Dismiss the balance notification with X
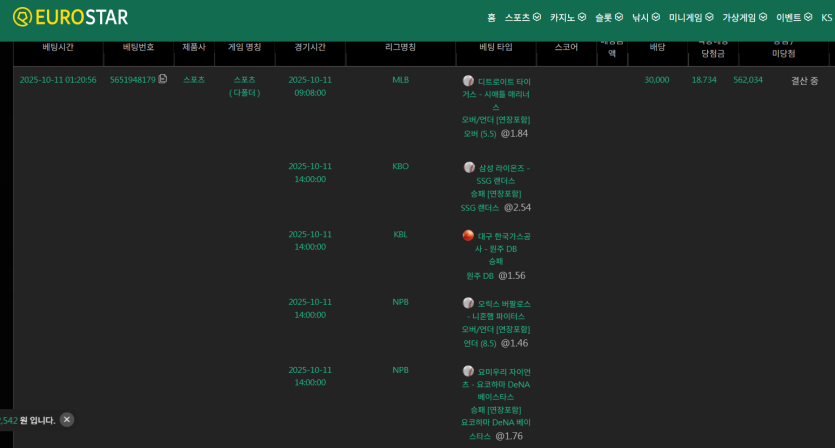Viewport: 835px width, 448px height. coord(67,420)
